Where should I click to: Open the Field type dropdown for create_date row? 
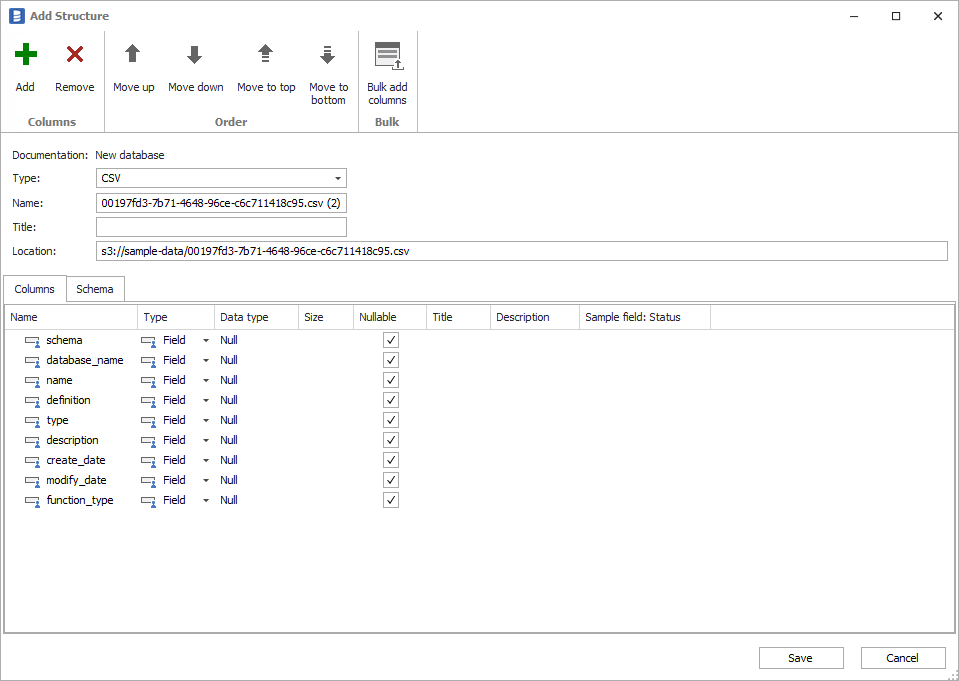pyautogui.click(x=206, y=461)
